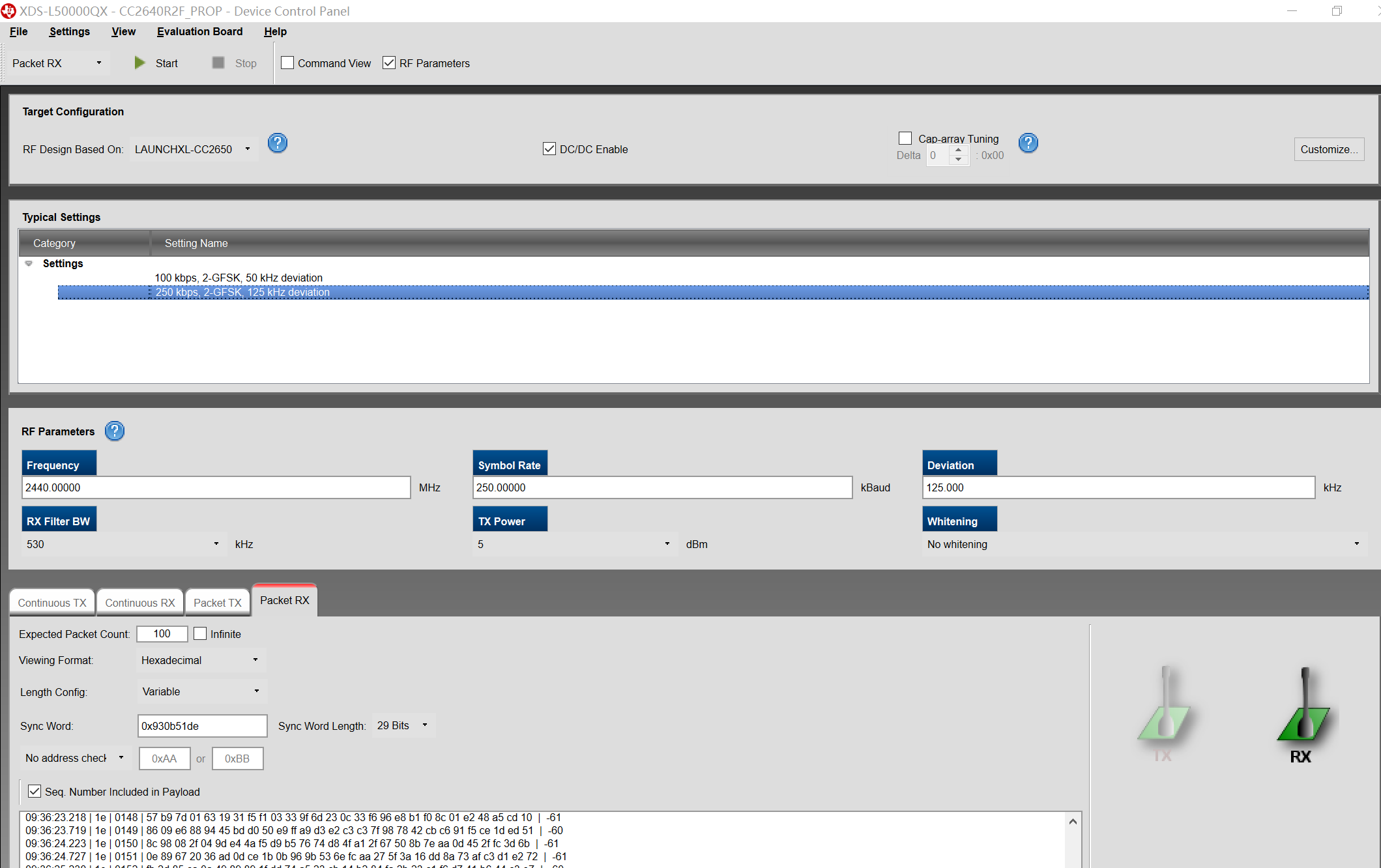Screen dimensions: 1381x868
Task: Click the gray Stop square icon
Action: coord(218,63)
